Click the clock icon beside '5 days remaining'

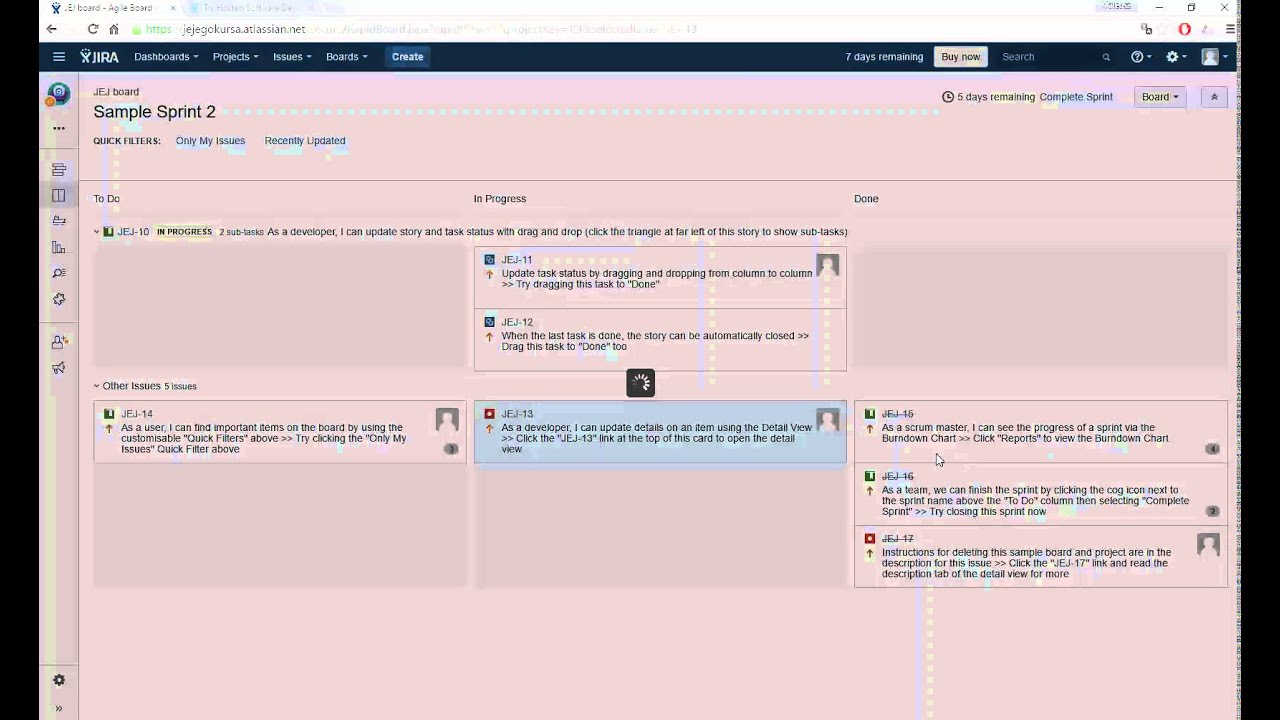tap(948, 97)
